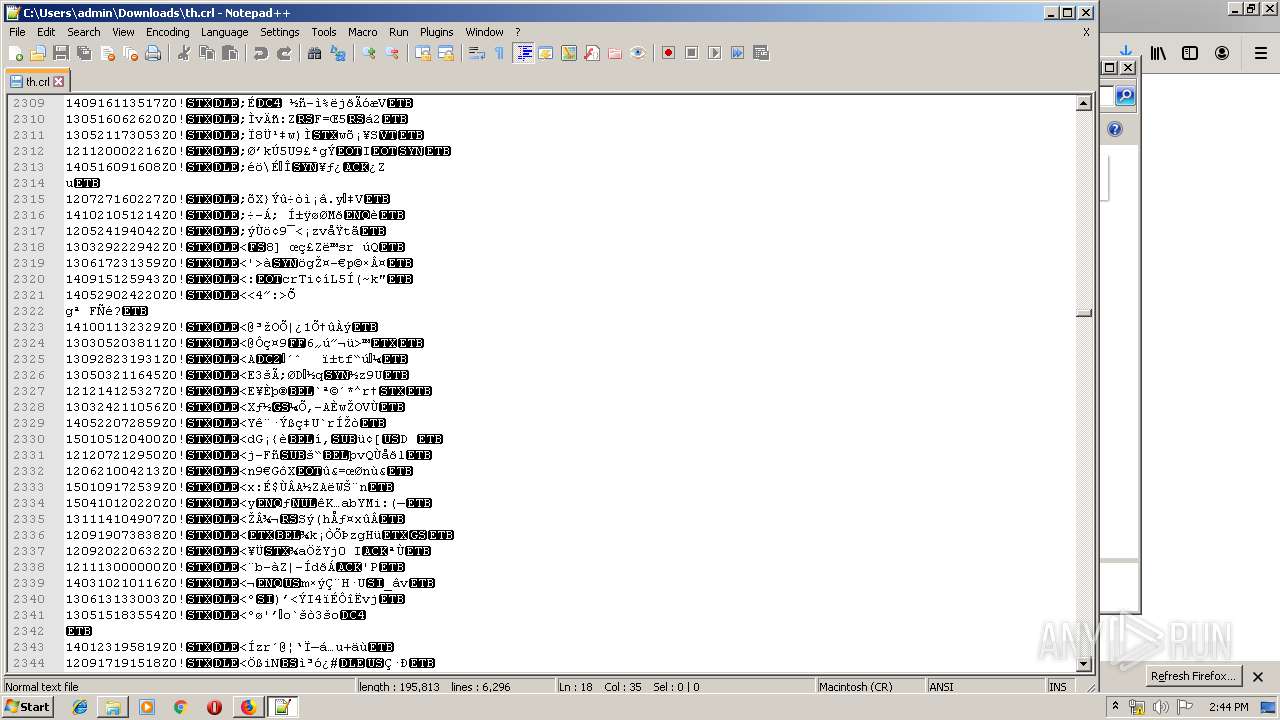Click the Paste toolbar icon
1280x720 pixels.
230,53
